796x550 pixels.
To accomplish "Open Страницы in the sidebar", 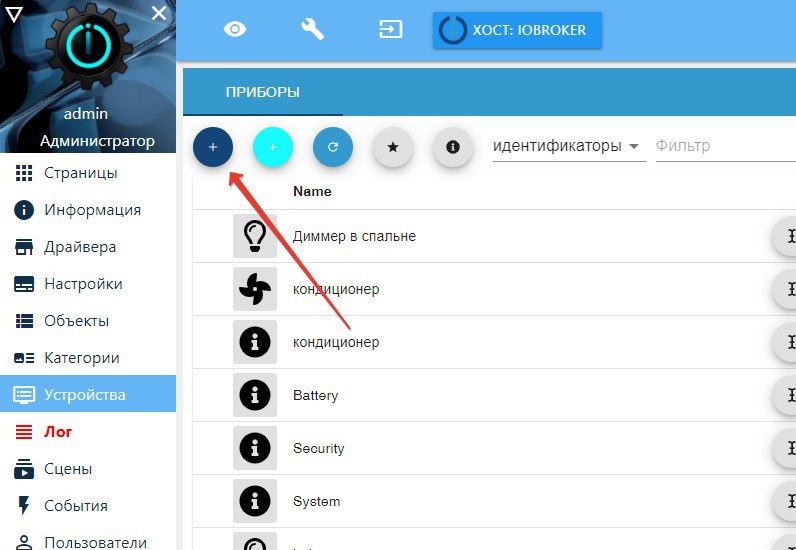I will 88,173.
